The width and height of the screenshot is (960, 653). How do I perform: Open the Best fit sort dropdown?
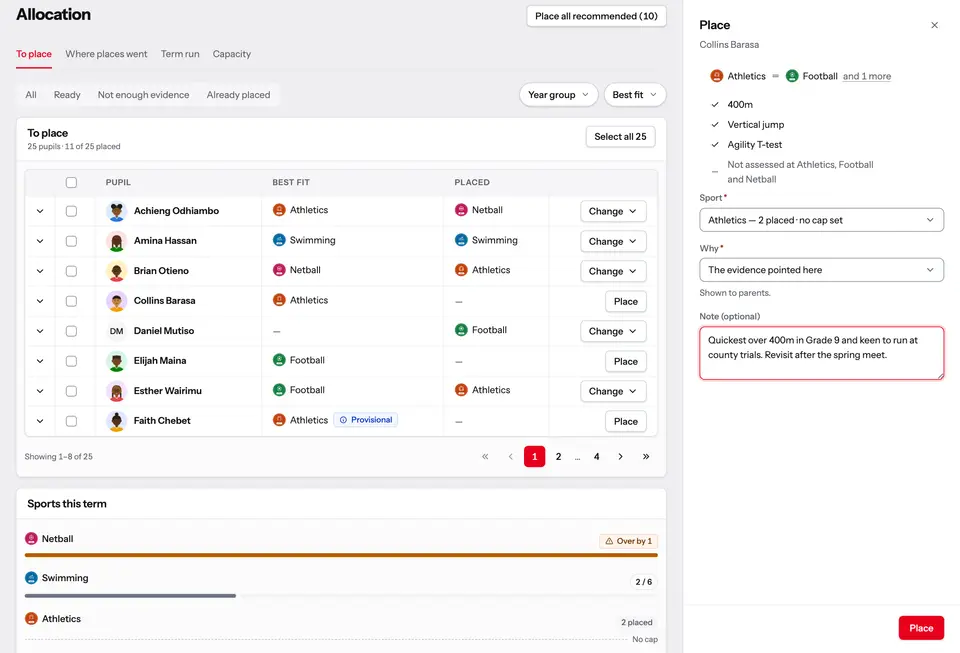pyautogui.click(x=634, y=95)
